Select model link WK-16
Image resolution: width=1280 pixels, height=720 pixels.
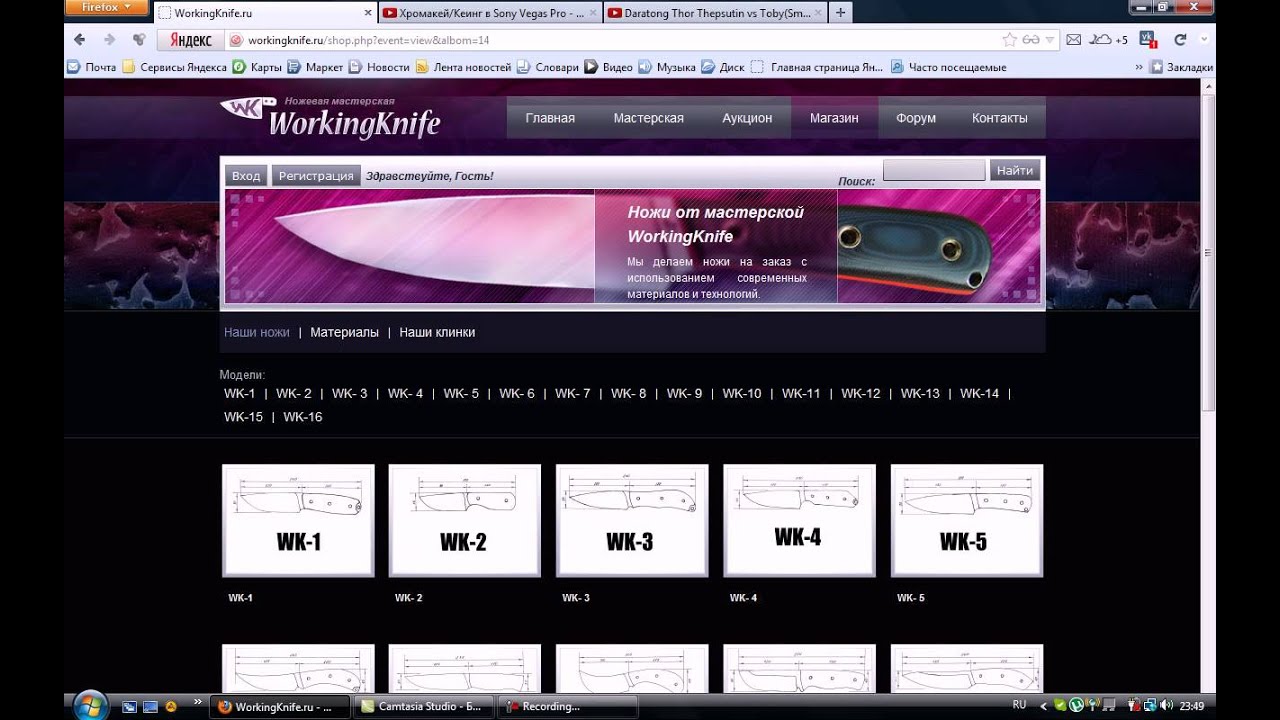coord(303,416)
